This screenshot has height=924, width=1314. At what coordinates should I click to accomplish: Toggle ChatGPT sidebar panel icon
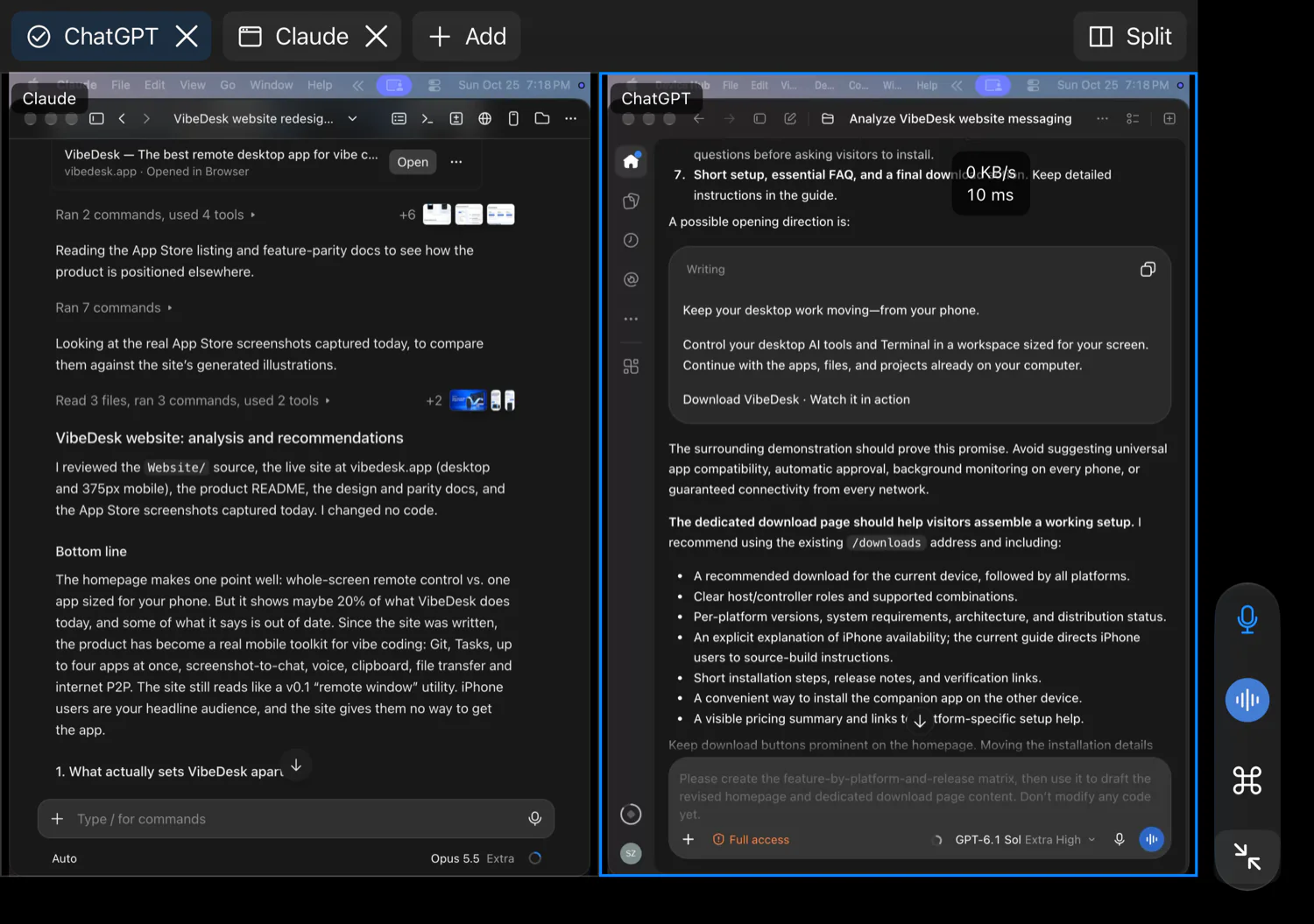coord(759,118)
